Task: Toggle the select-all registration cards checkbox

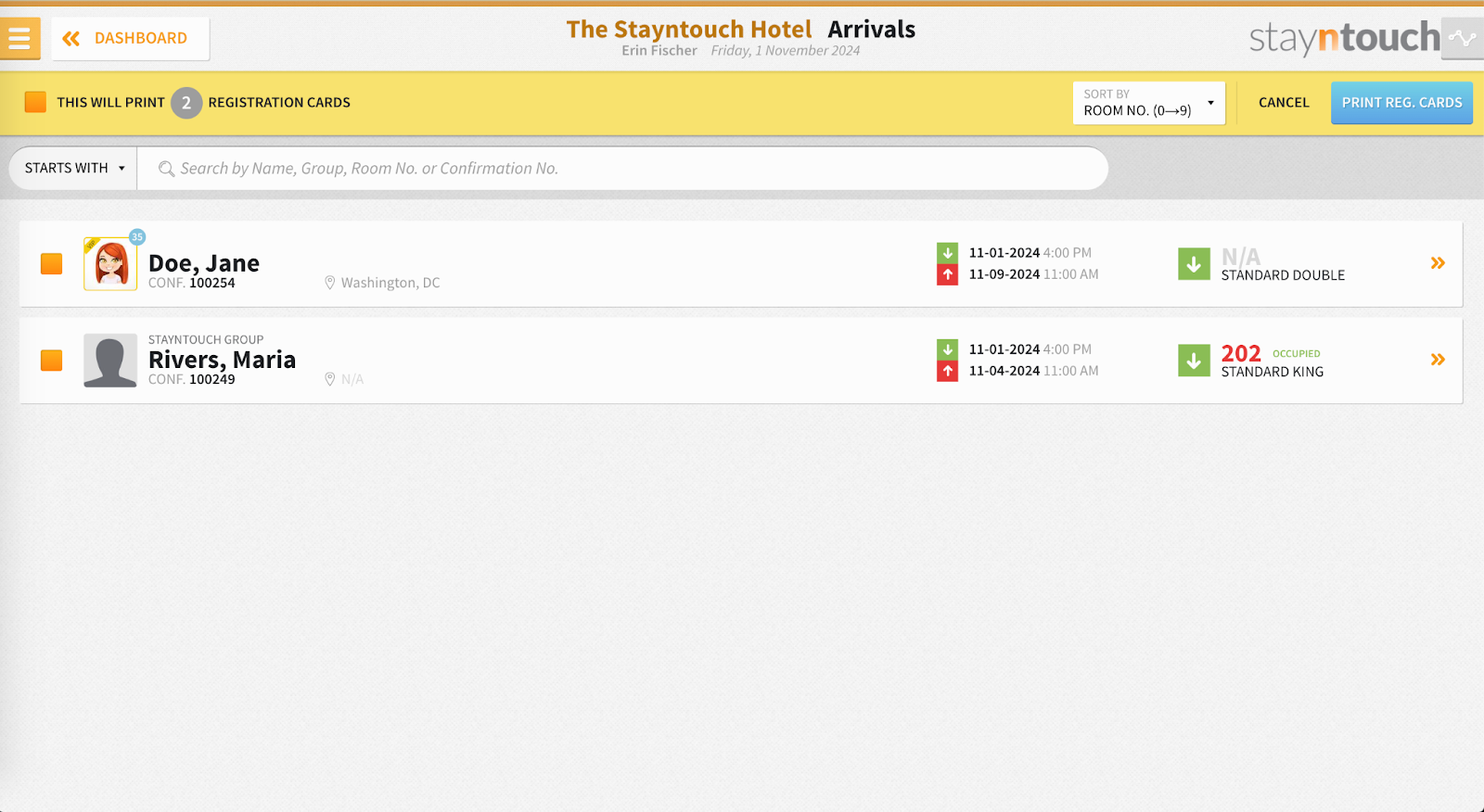Action: 35,102
